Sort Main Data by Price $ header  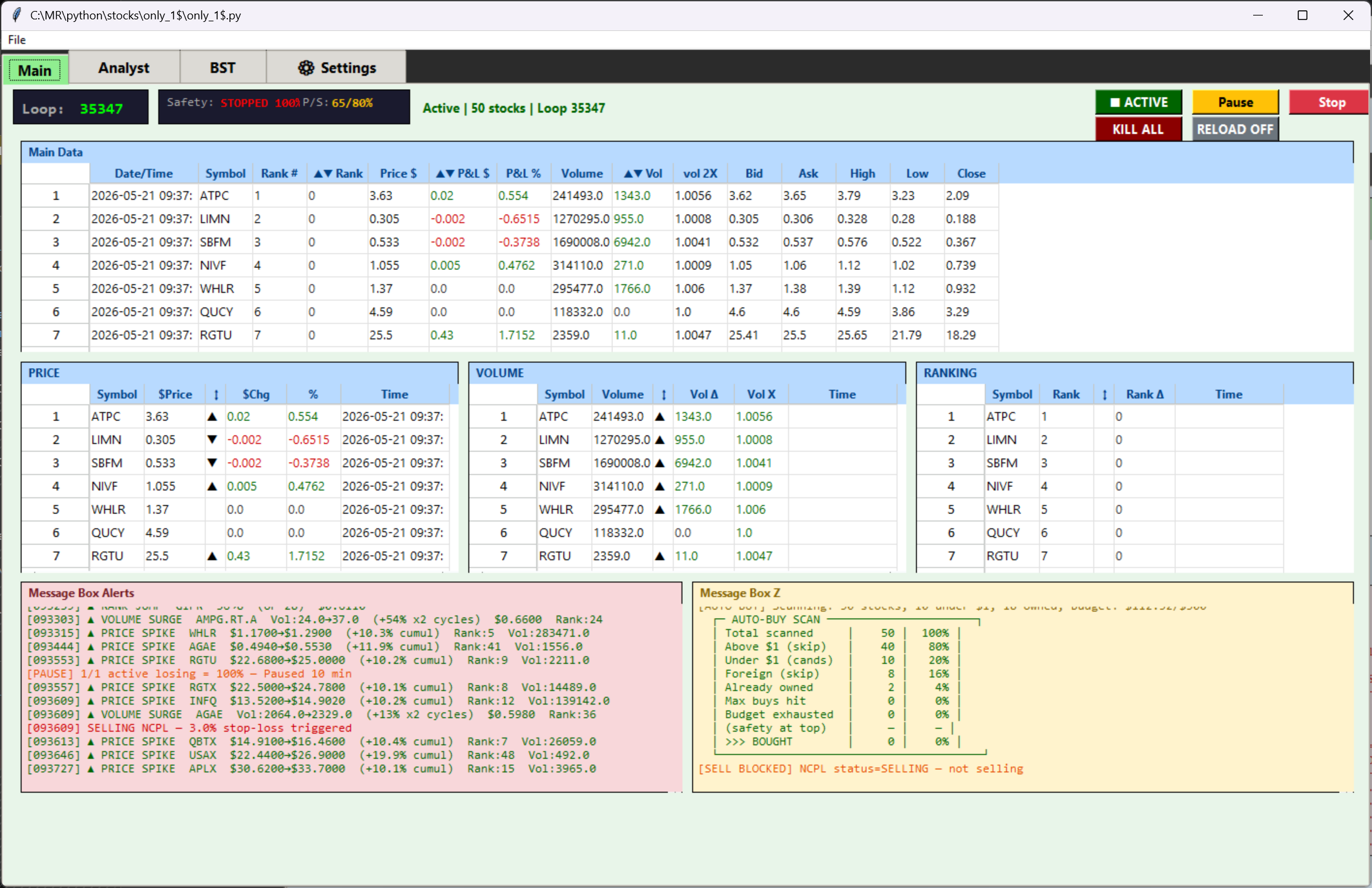(398, 174)
